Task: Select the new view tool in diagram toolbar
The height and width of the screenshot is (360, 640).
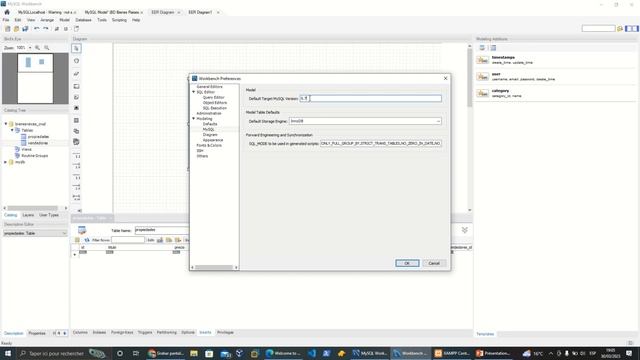Action: [x=76, y=131]
